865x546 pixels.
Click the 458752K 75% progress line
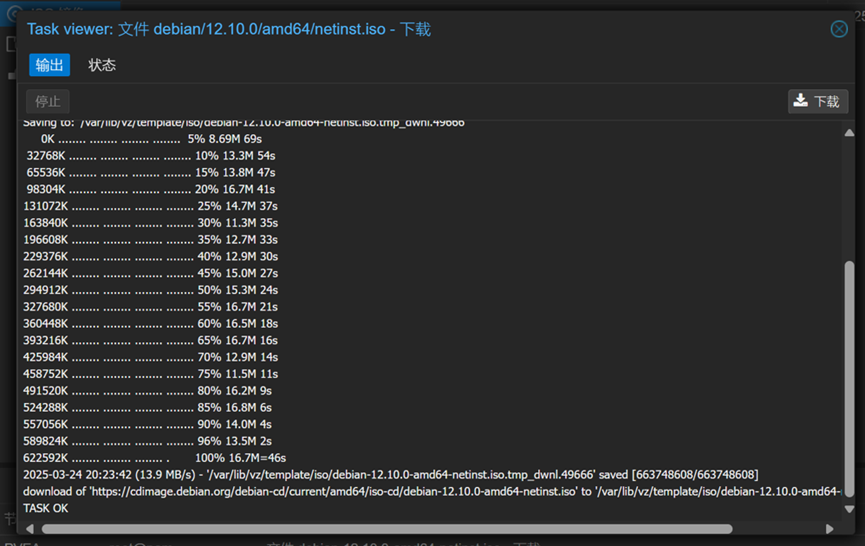[x=151, y=373]
